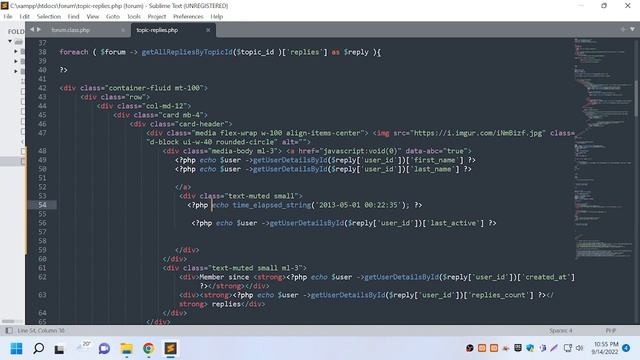Open the Spaces: 4 indentation selector
The image size is (640, 360).
pos(561,331)
